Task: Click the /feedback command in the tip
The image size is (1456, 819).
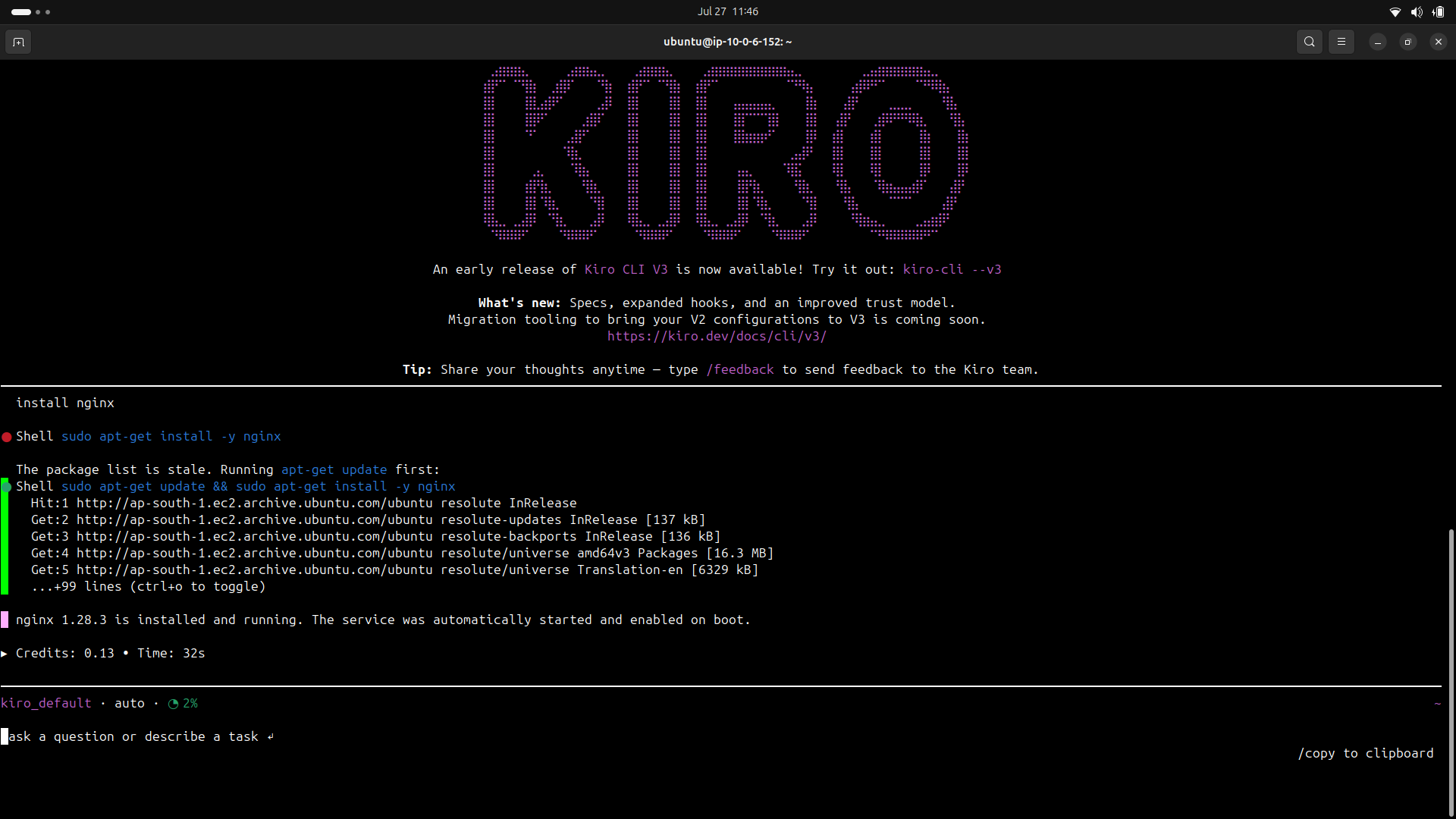Action: [739, 369]
